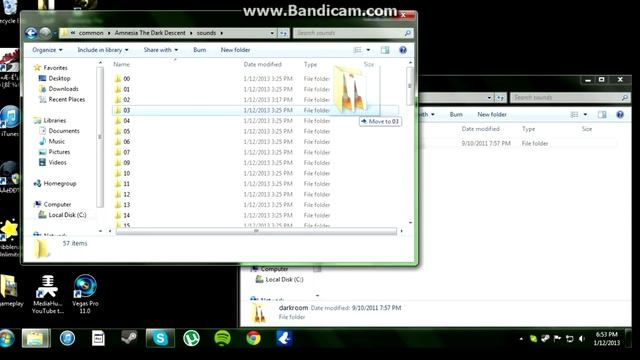The width and height of the screenshot is (640, 360).
Task: Click the Back arrow in front Explorer window
Action: [31, 33]
